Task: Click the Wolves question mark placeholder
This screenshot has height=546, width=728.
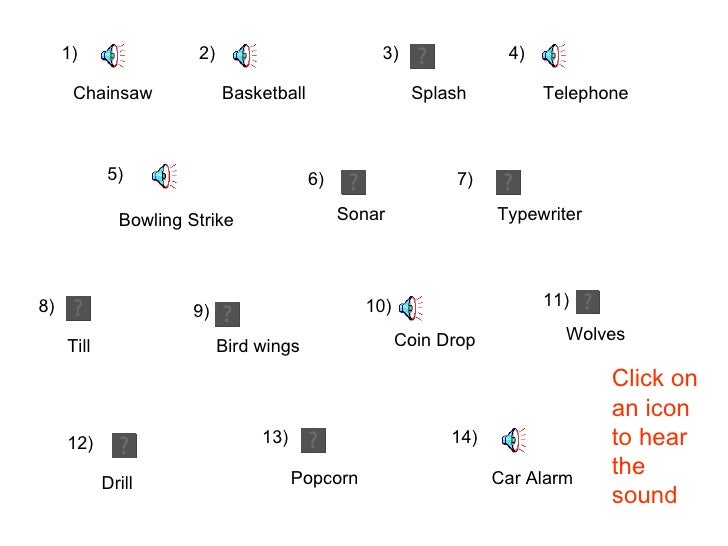Action: tap(588, 302)
